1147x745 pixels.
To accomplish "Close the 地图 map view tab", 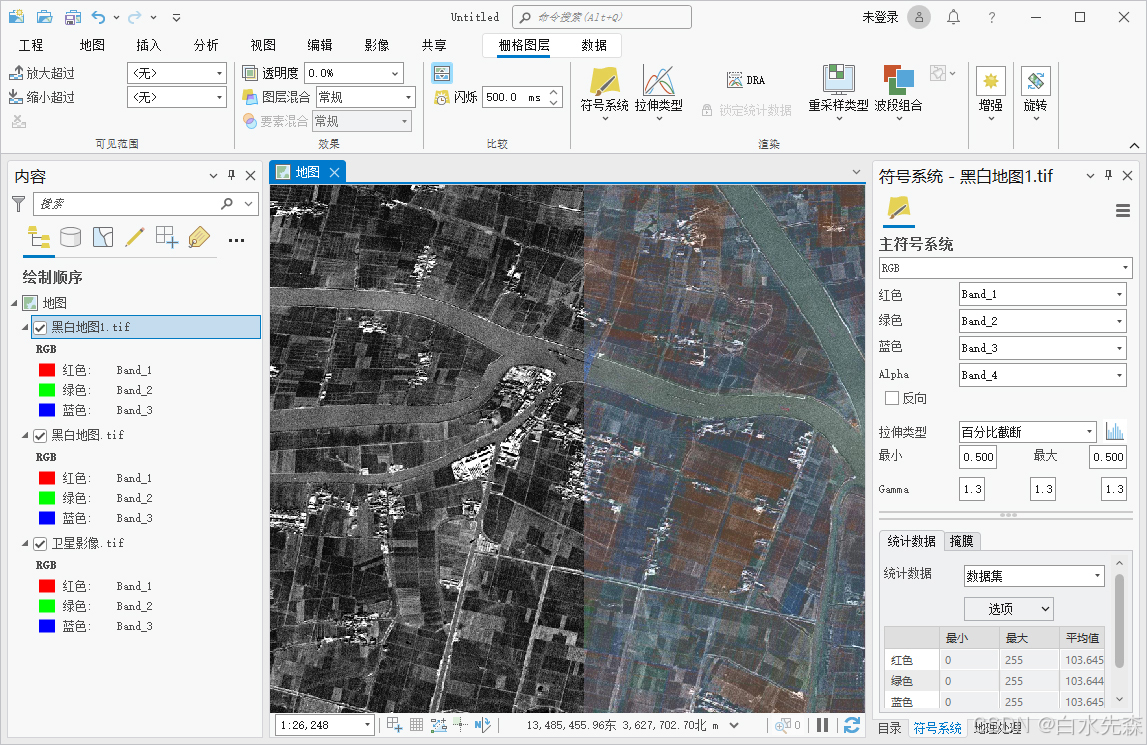I will tap(334, 172).
